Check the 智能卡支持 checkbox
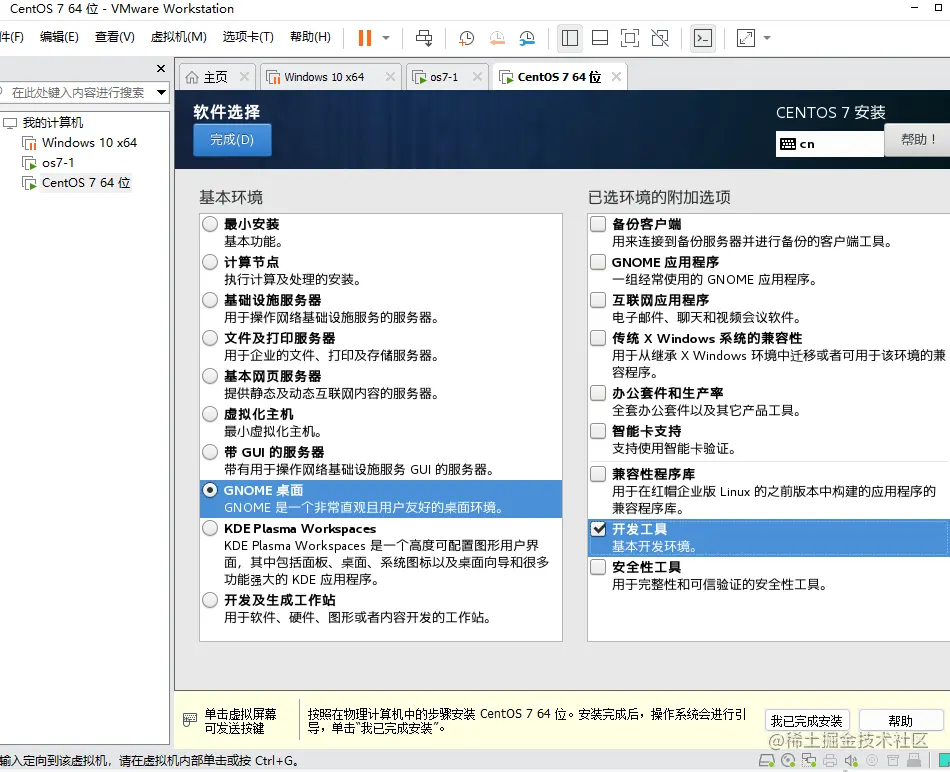Screen dimensions: 950x772 coord(598,431)
